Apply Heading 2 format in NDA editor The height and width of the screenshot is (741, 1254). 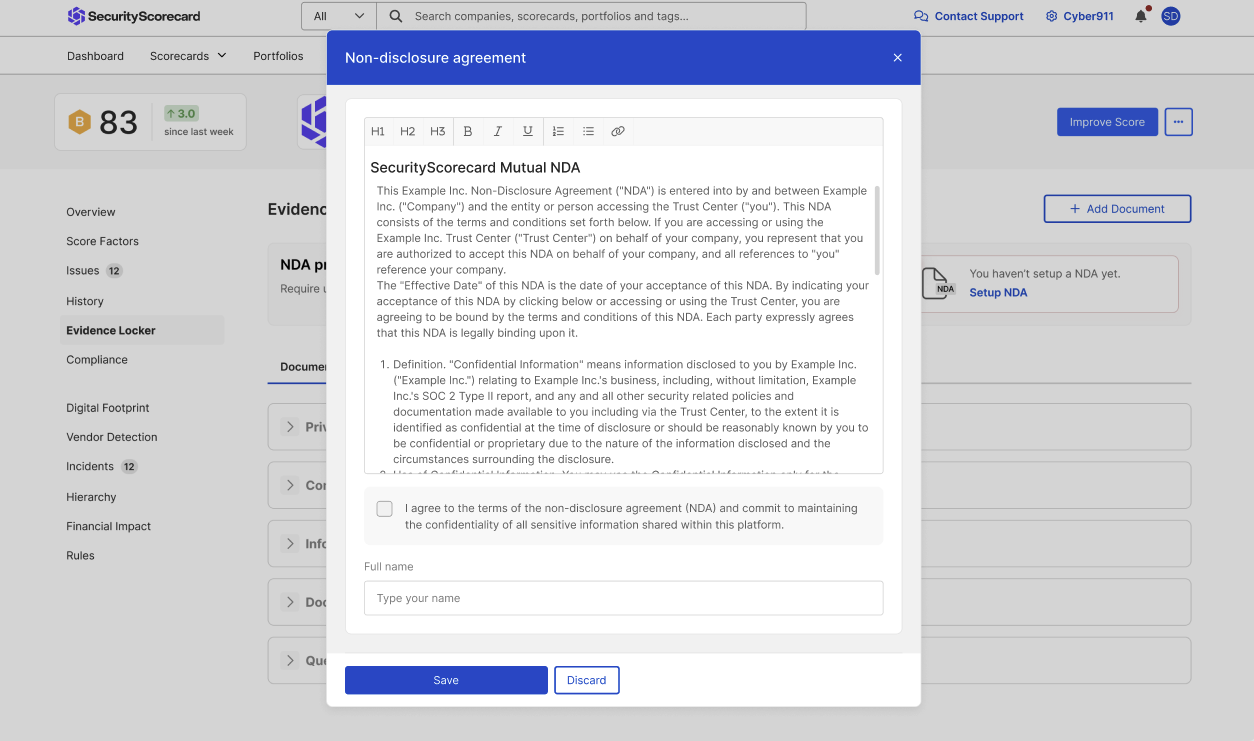coord(408,131)
